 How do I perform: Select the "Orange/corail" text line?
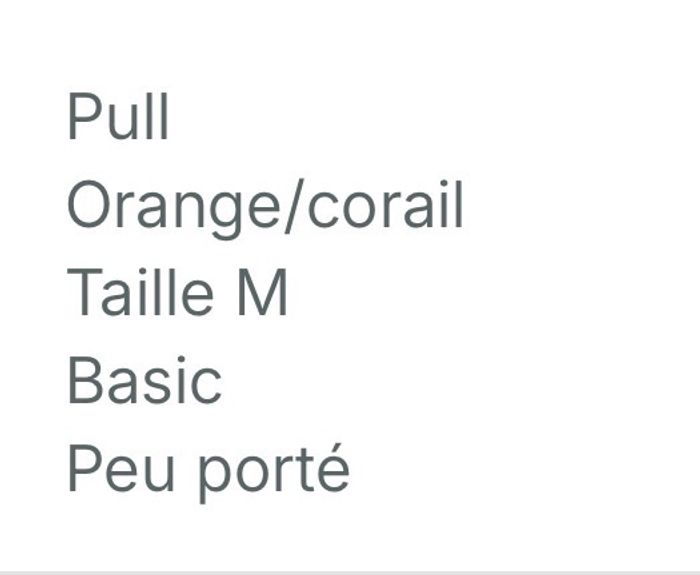[x=265, y=206]
